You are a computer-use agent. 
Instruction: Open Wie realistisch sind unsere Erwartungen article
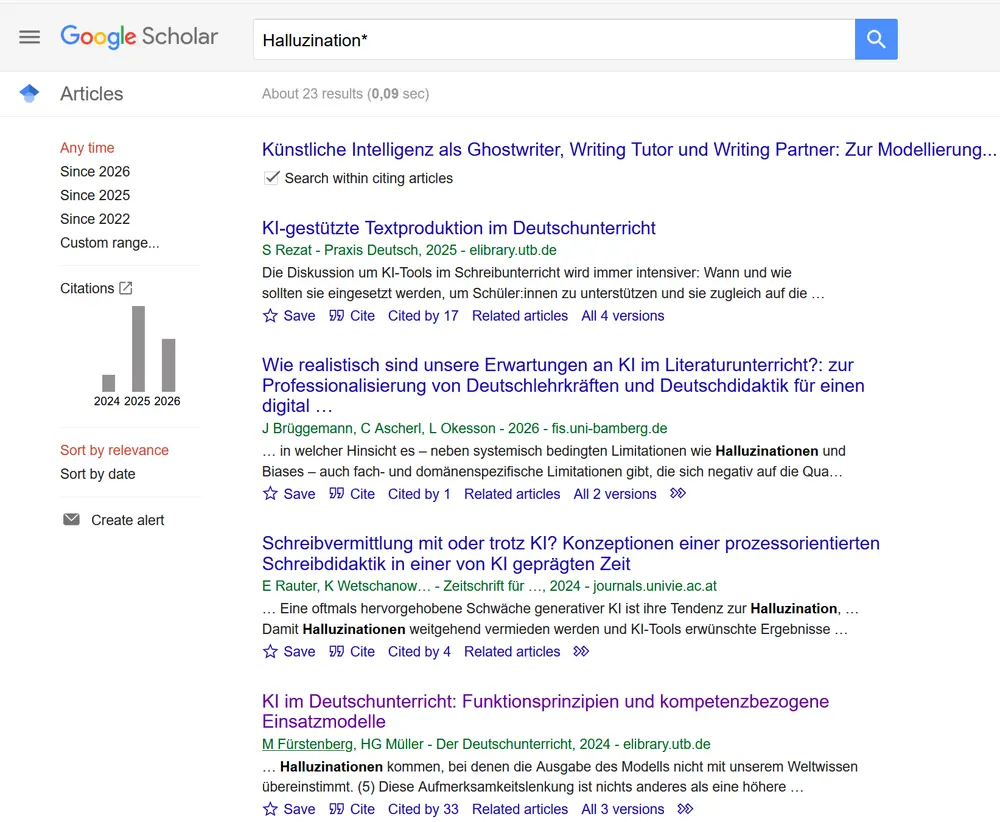tap(563, 385)
